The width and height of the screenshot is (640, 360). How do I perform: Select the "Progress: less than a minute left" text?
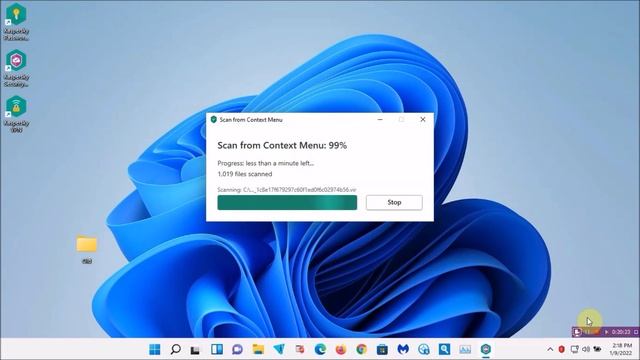click(x=266, y=163)
